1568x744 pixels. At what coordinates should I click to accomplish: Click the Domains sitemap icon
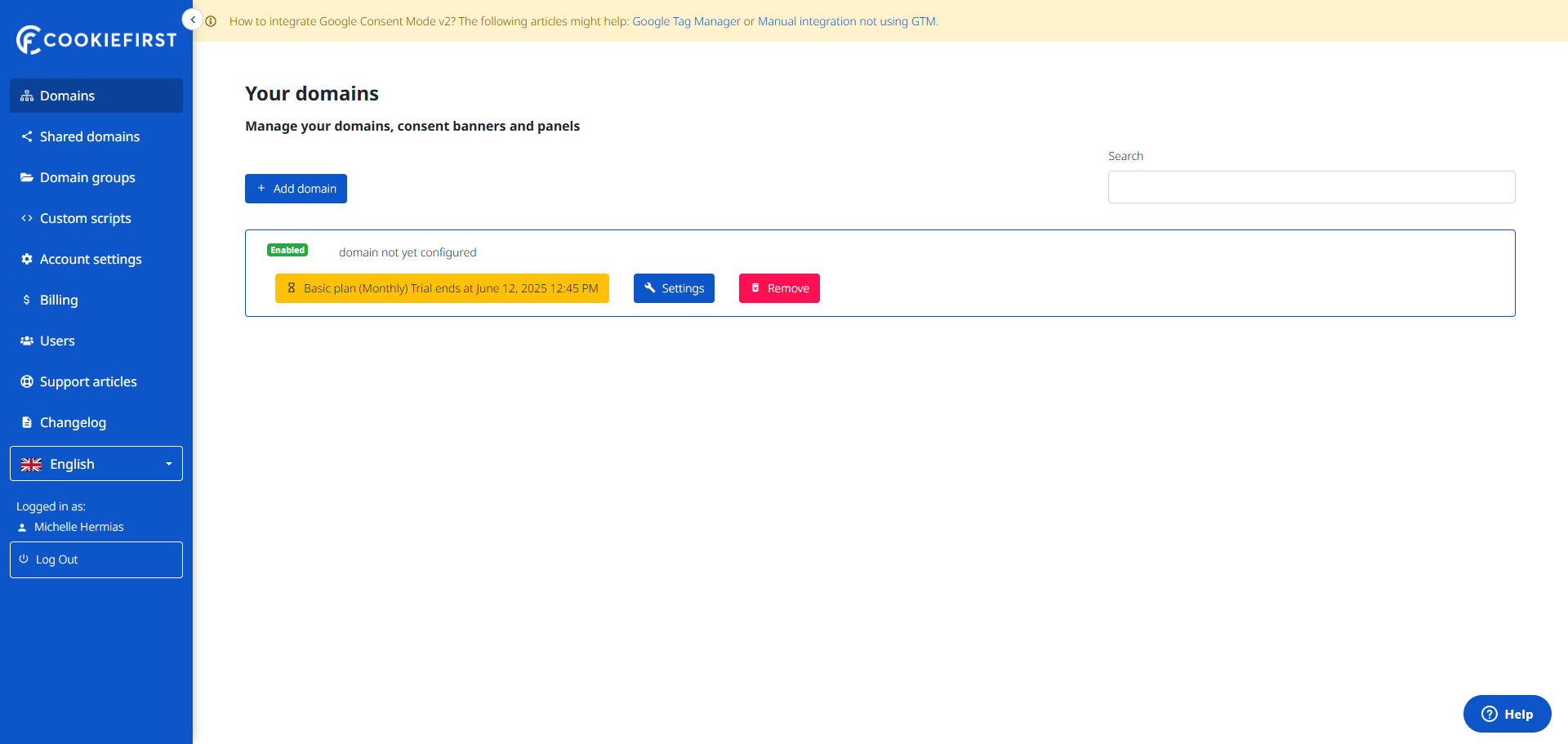click(x=27, y=96)
